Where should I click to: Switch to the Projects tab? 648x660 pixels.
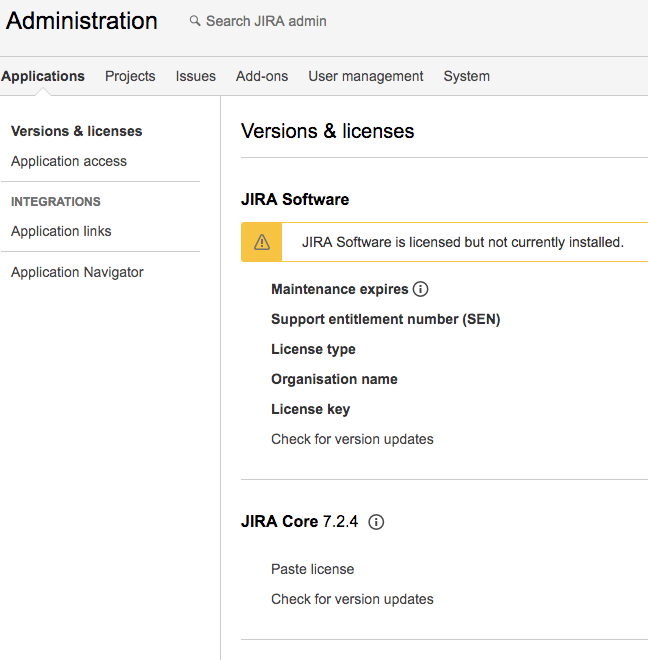click(x=130, y=76)
